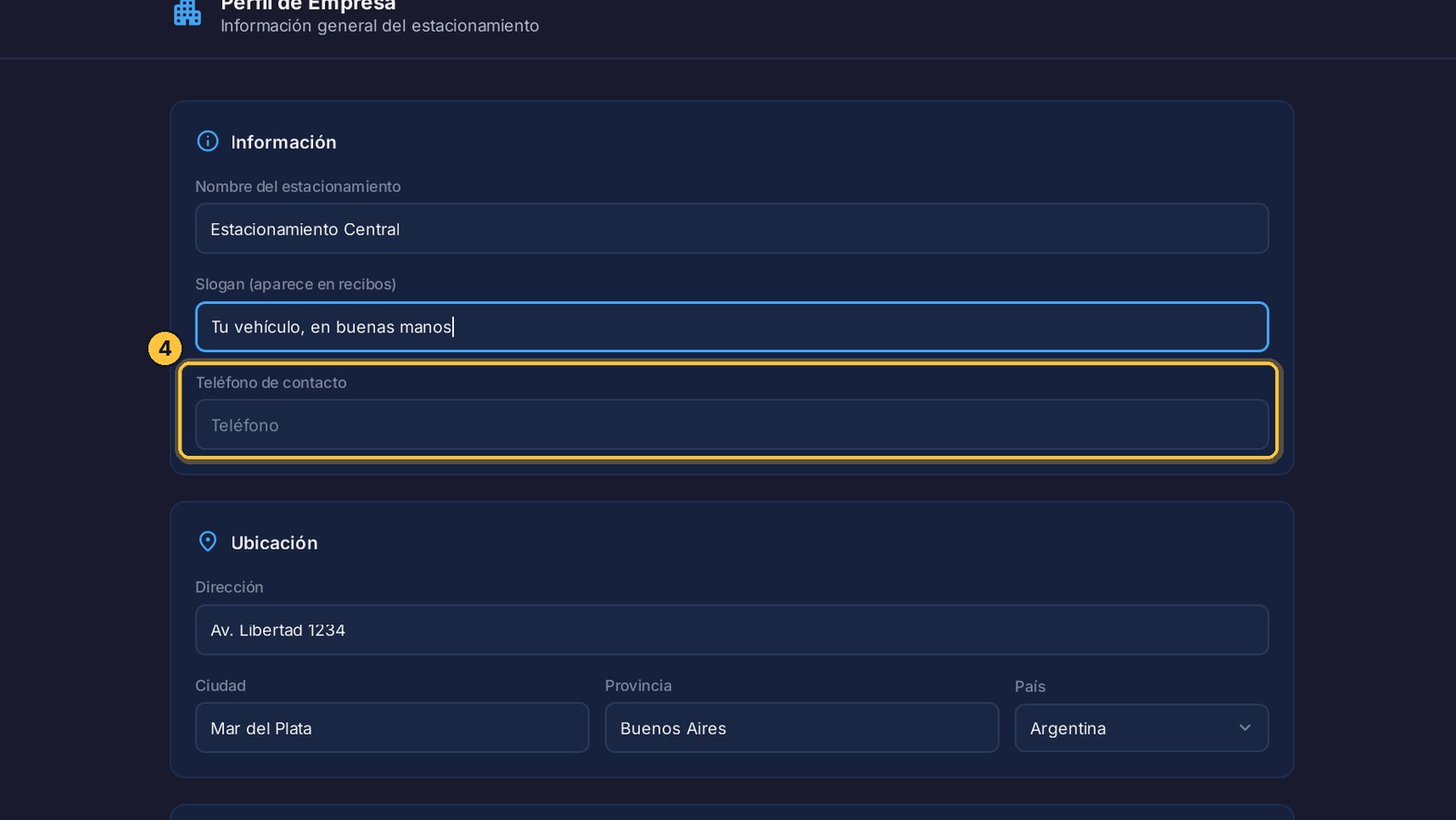
Task: Click the Provincia field showing Buenos Aires
Action: pos(802,728)
